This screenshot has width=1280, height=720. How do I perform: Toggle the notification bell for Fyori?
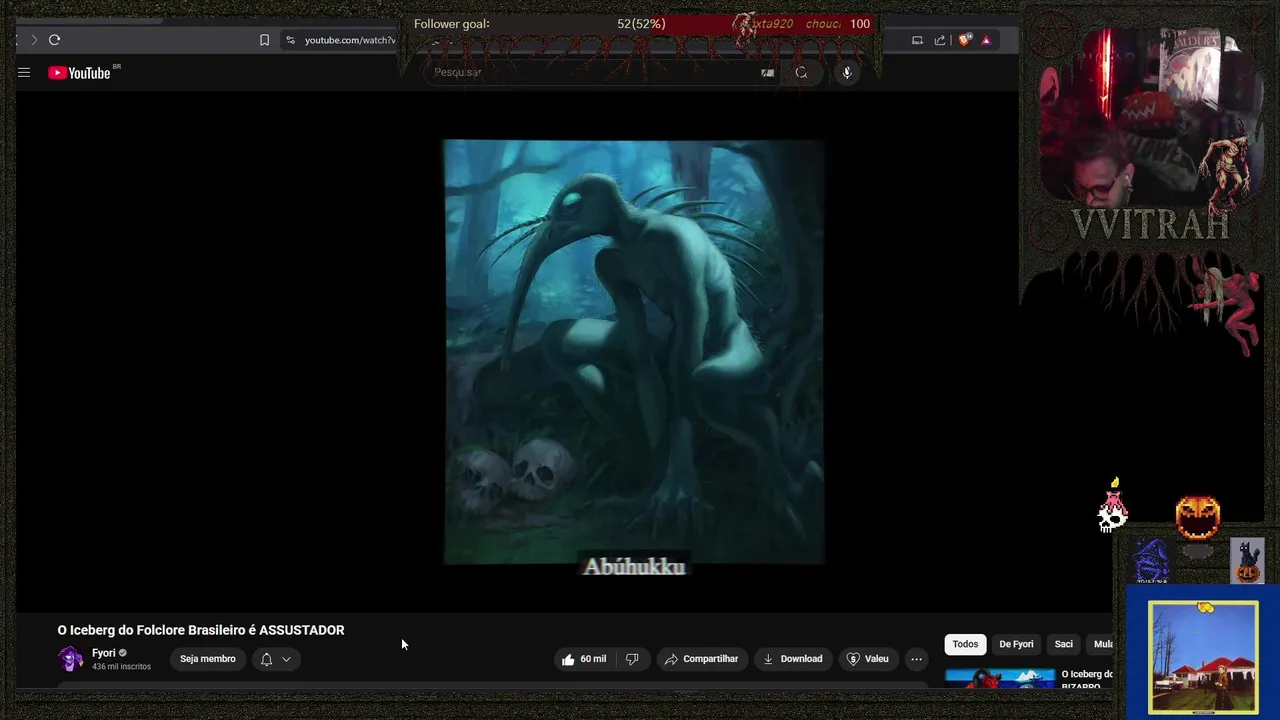tap(266, 659)
